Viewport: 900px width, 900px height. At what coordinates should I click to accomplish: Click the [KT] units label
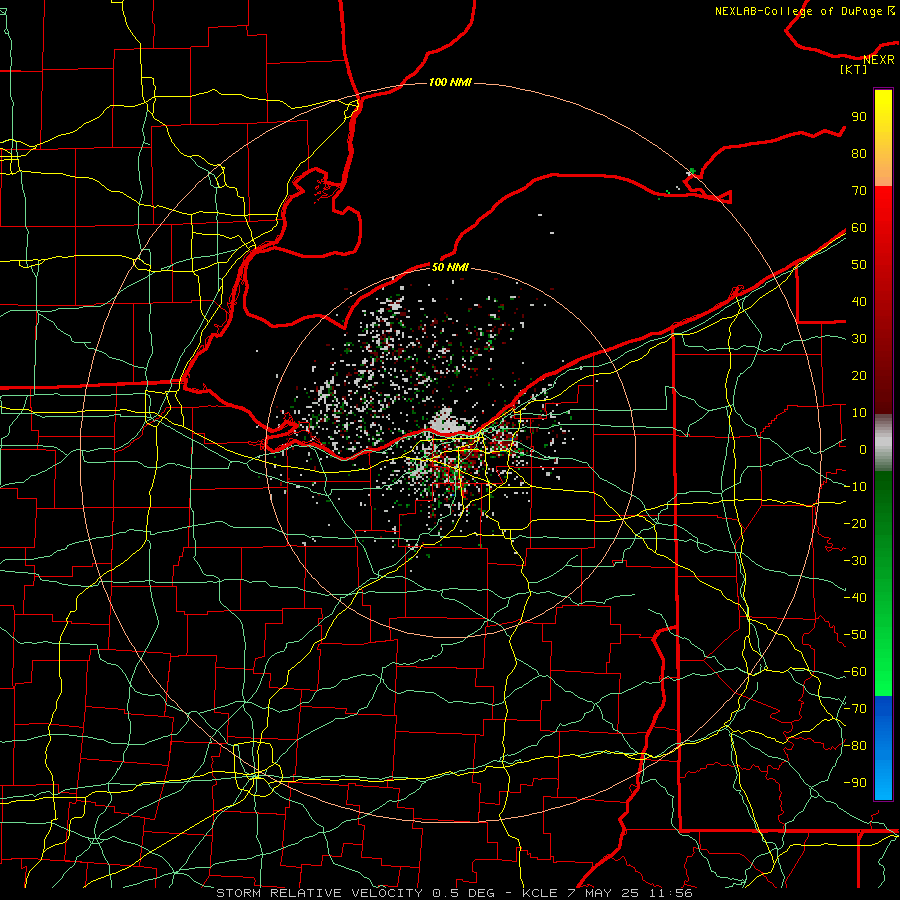click(x=854, y=69)
